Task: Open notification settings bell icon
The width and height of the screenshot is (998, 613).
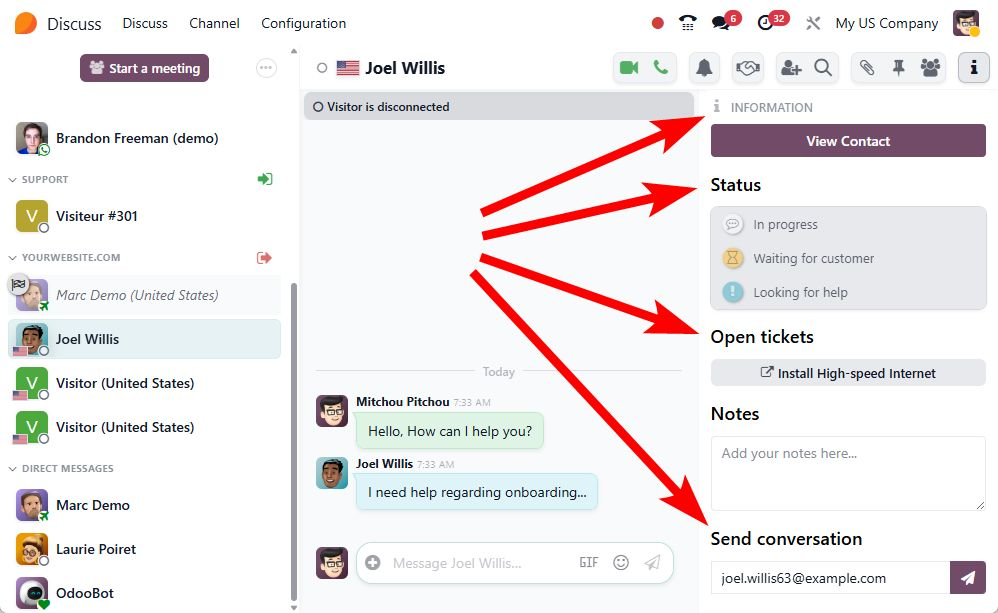Action: (x=704, y=67)
